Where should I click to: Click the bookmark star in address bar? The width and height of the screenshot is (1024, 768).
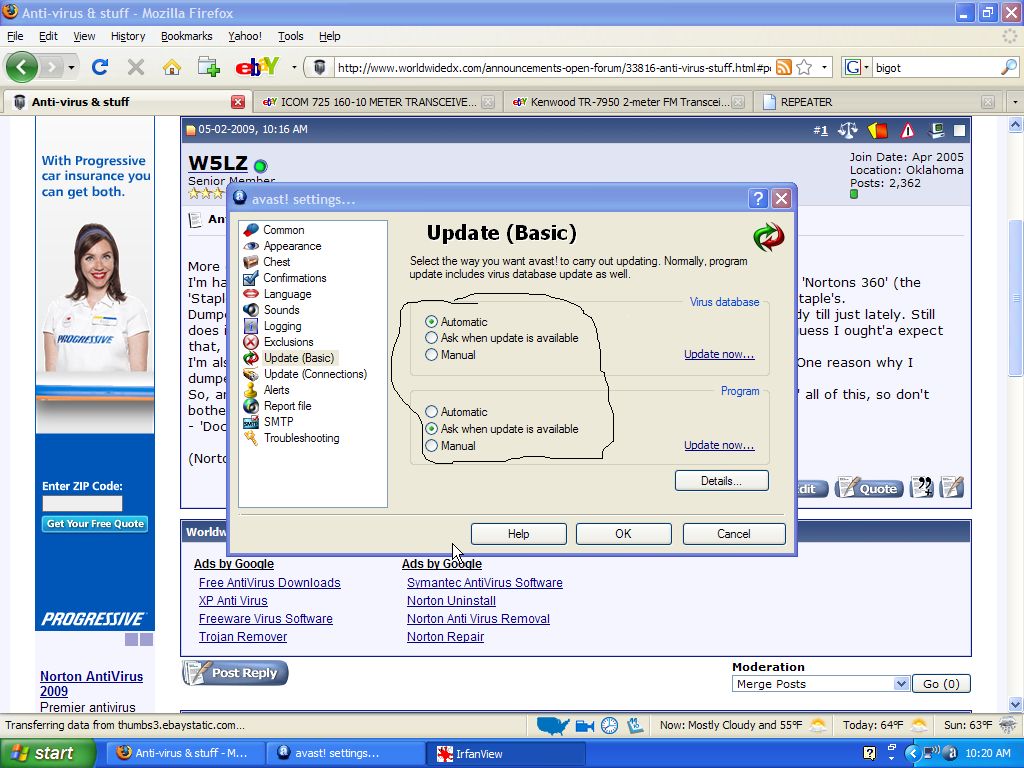point(804,67)
